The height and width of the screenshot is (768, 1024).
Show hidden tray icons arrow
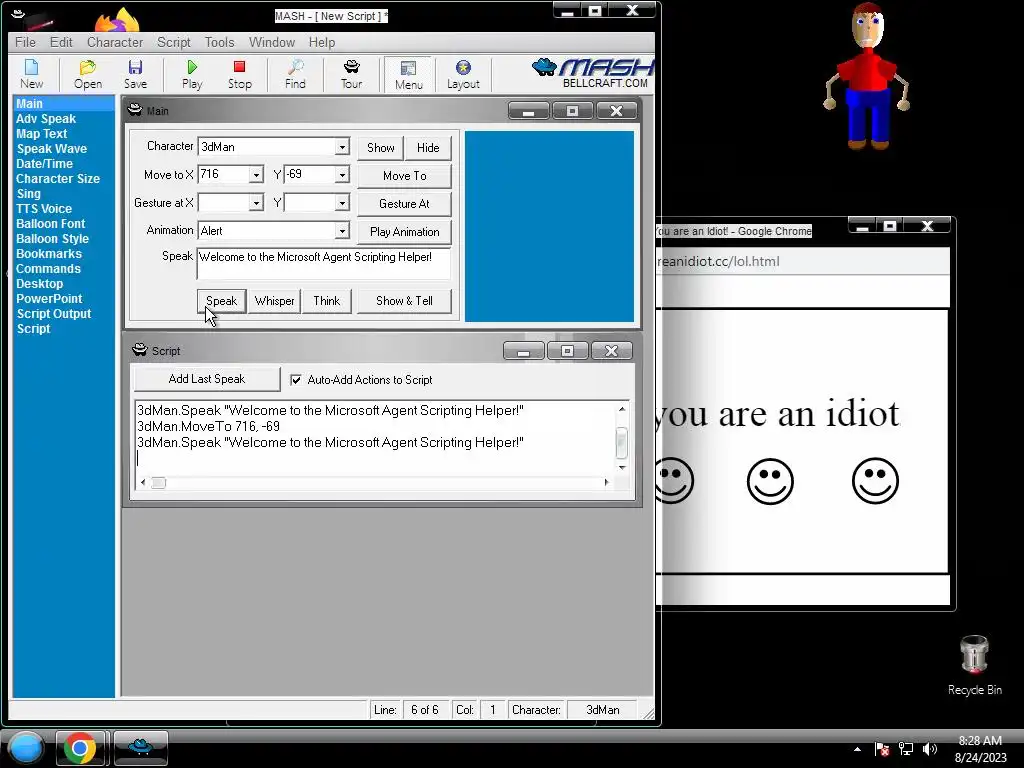pos(857,749)
